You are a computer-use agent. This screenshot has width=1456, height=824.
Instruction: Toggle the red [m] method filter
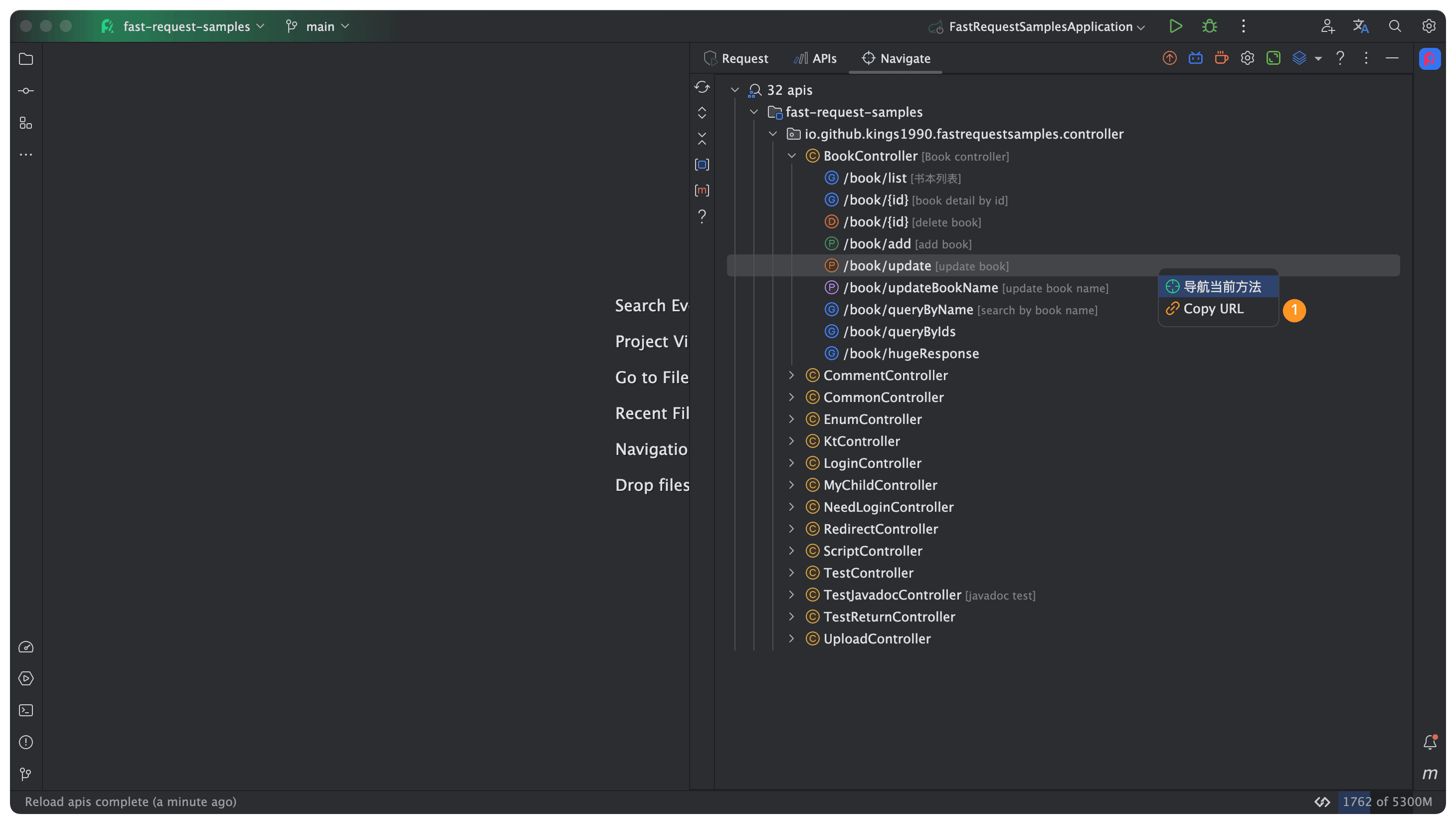pos(702,190)
